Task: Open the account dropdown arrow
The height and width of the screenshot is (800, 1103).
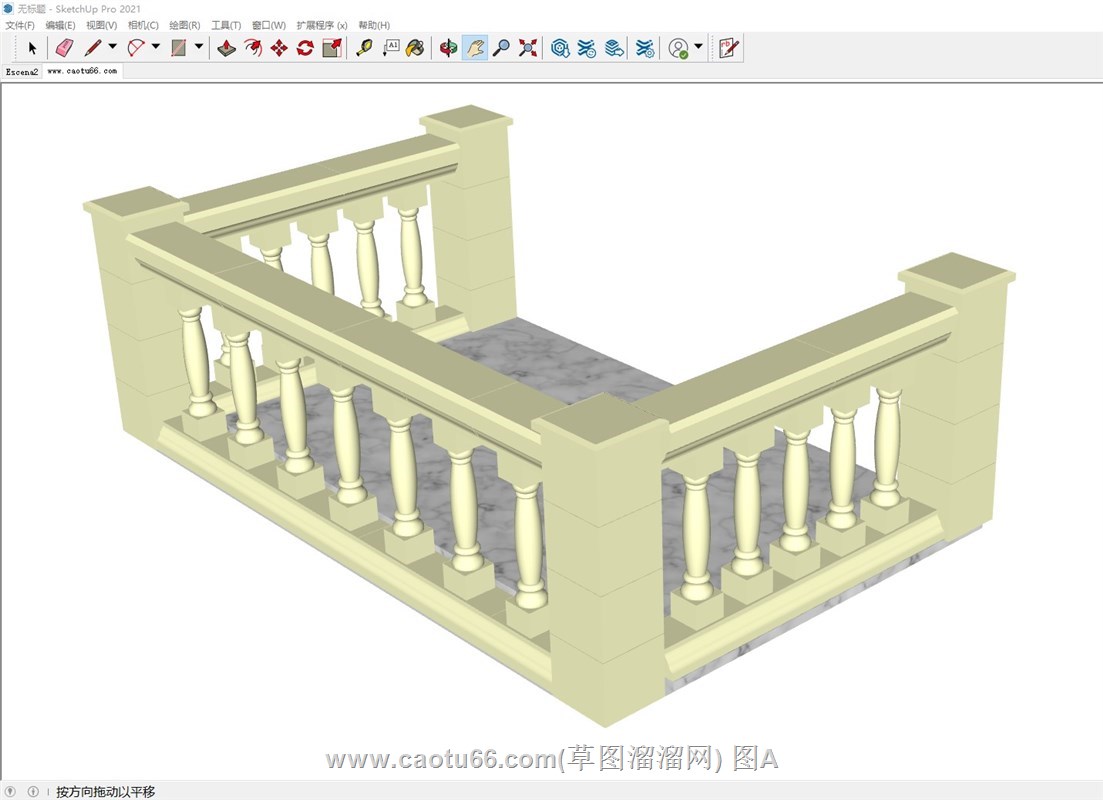Action: (x=699, y=46)
